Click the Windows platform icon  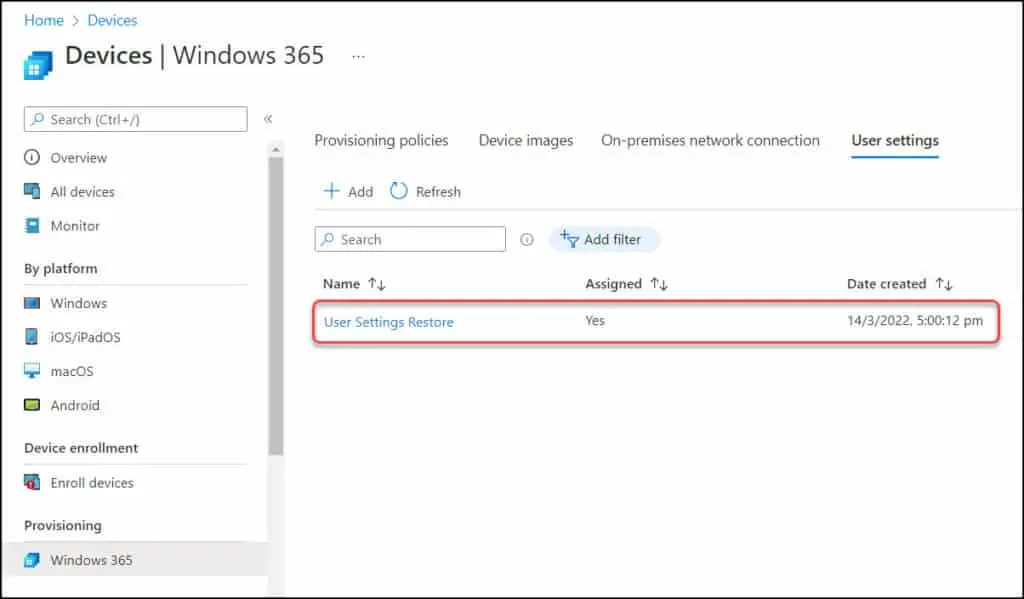pyautogui.click(x=32, y=303)
